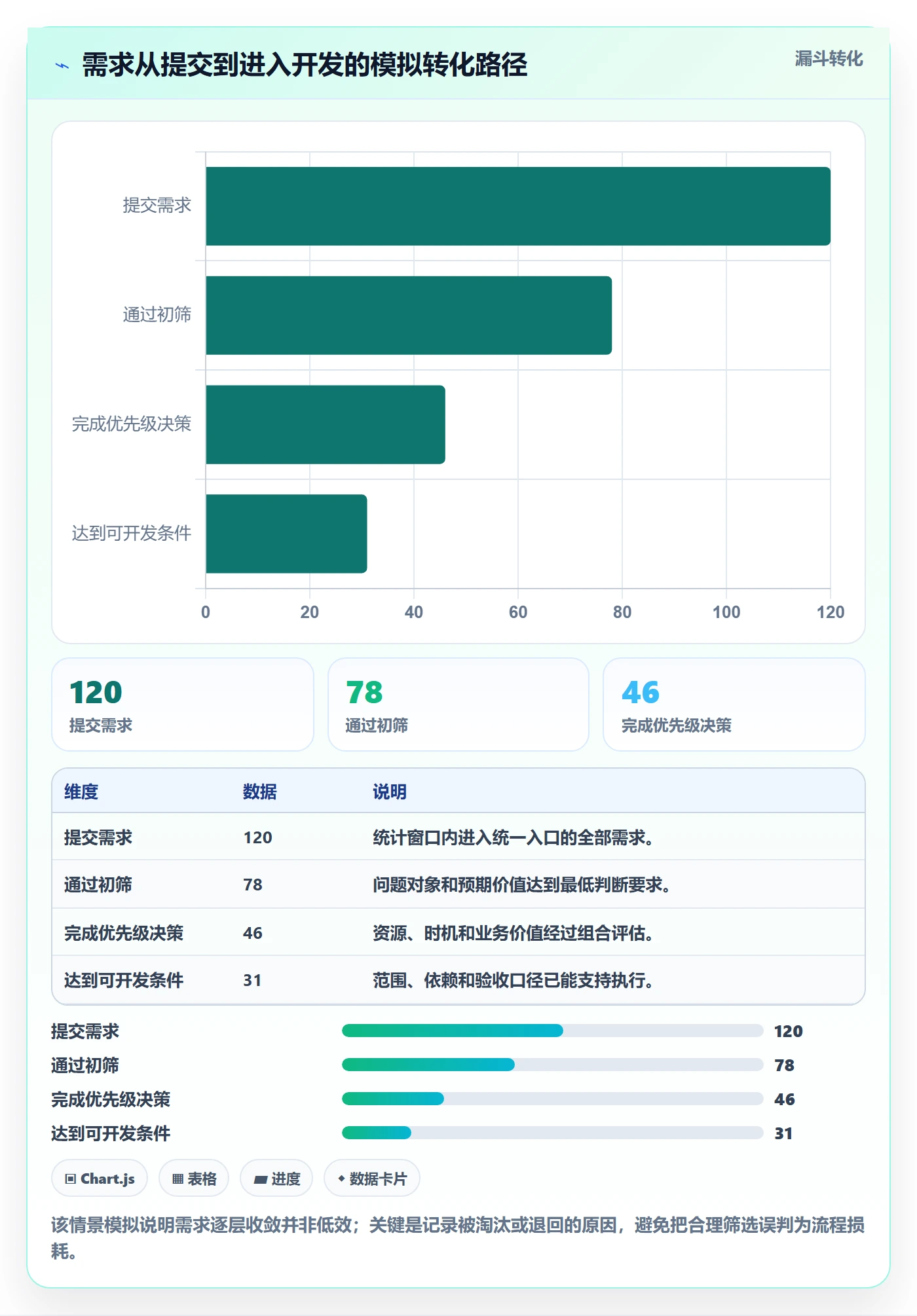917x1316 pixels.
Task: Click 资源、时机和业务价值经过组合评估。 in the table
Action: point(514,933)
